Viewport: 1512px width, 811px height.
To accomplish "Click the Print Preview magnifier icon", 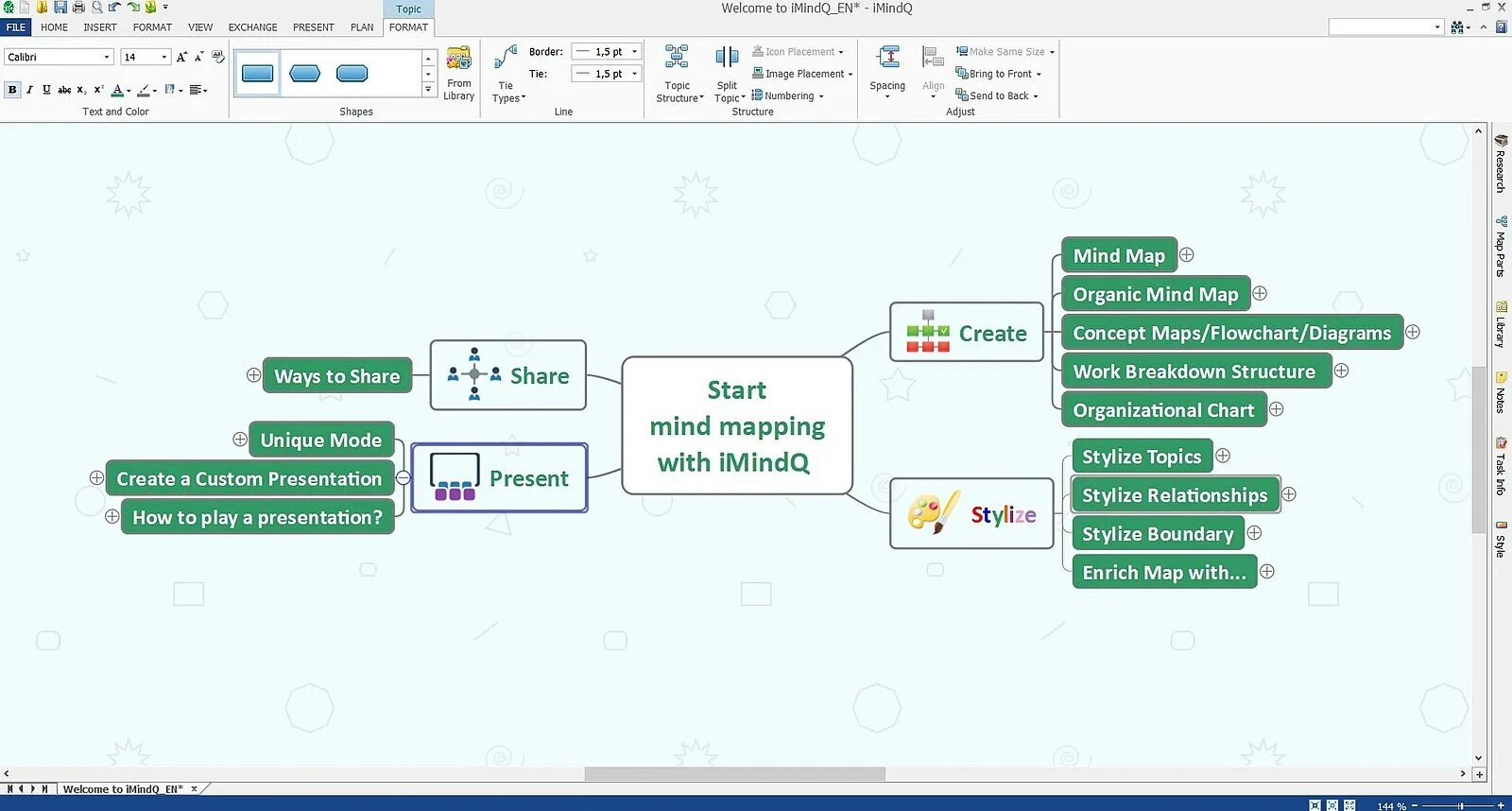I will tap(96, 8).
